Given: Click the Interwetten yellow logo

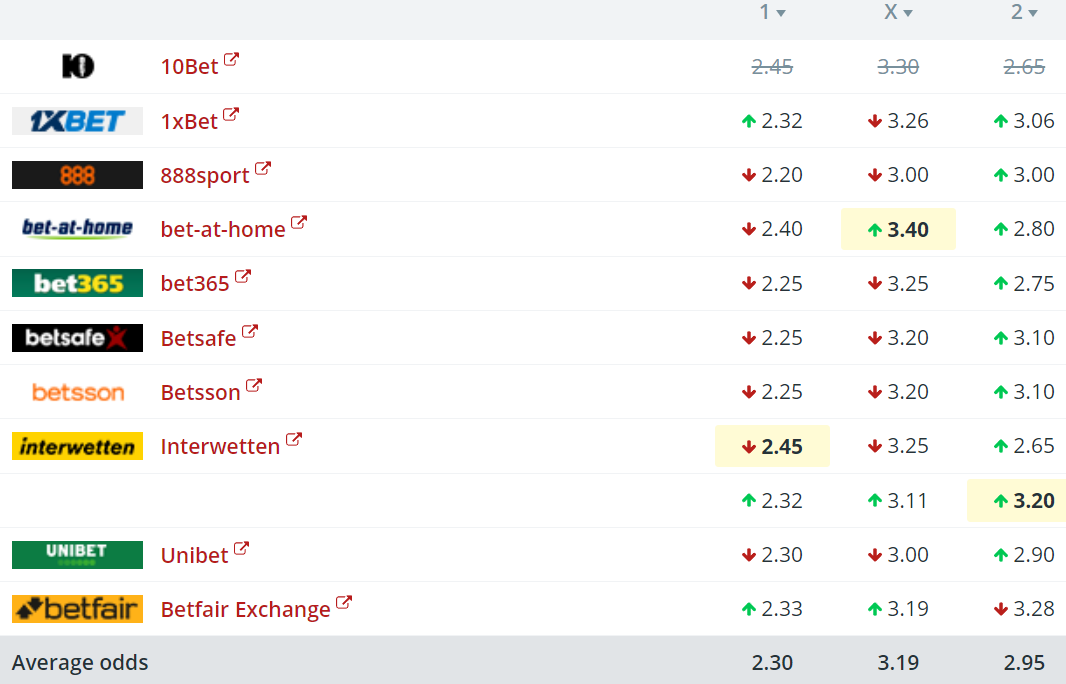Looking at the screenshot, I should pyautogui.click(x=77, y=446).
